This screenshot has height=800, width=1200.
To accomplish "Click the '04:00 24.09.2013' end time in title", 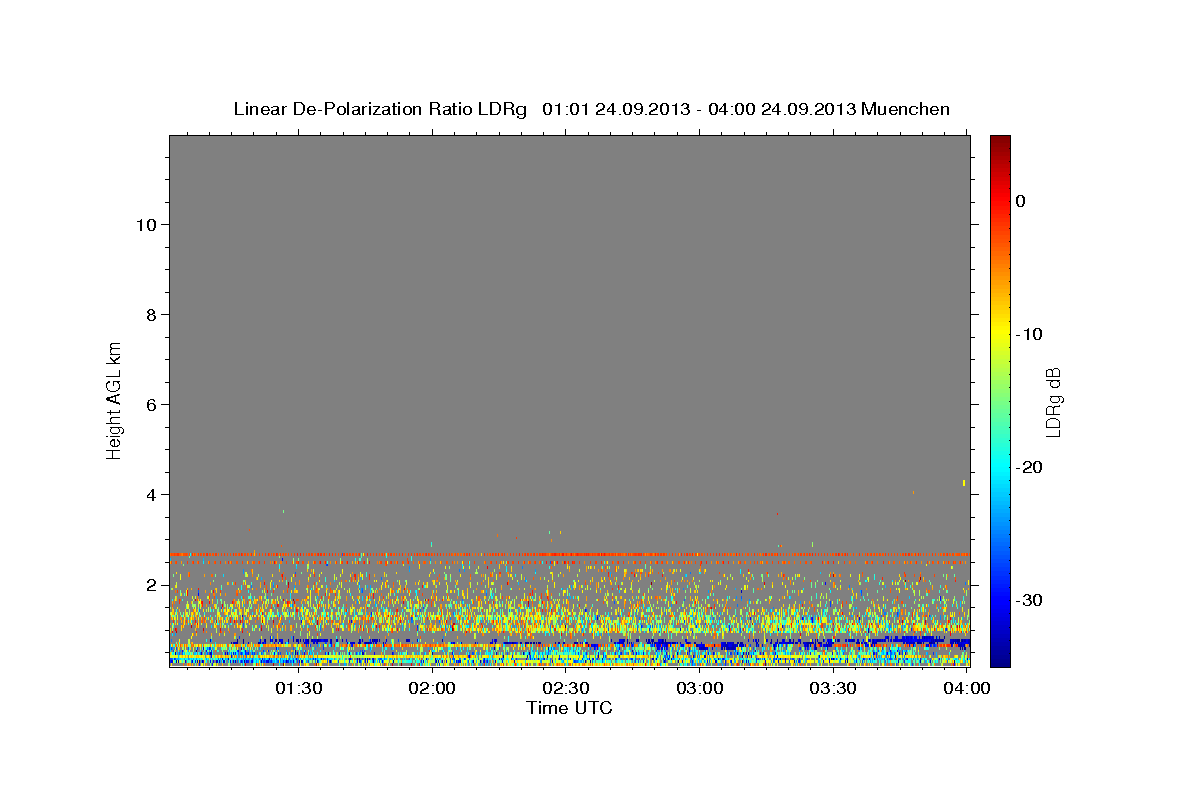I will point(781,109).
